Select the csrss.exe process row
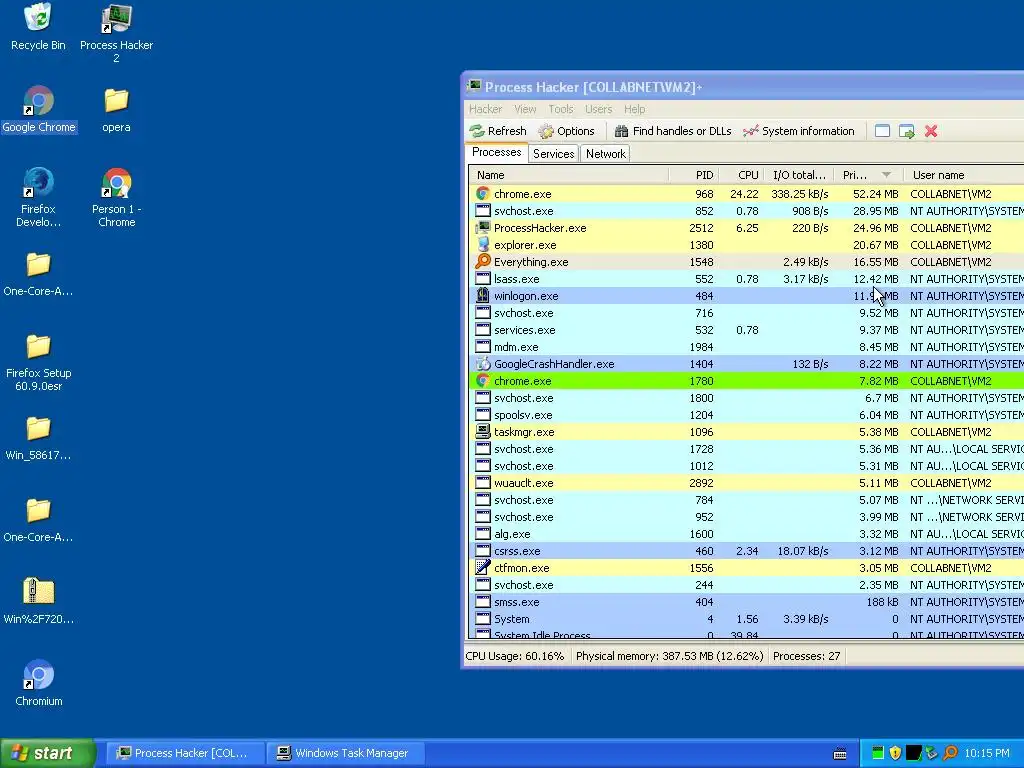The width and height of the screenshot is (1024, 768). (x=746, y=551)
